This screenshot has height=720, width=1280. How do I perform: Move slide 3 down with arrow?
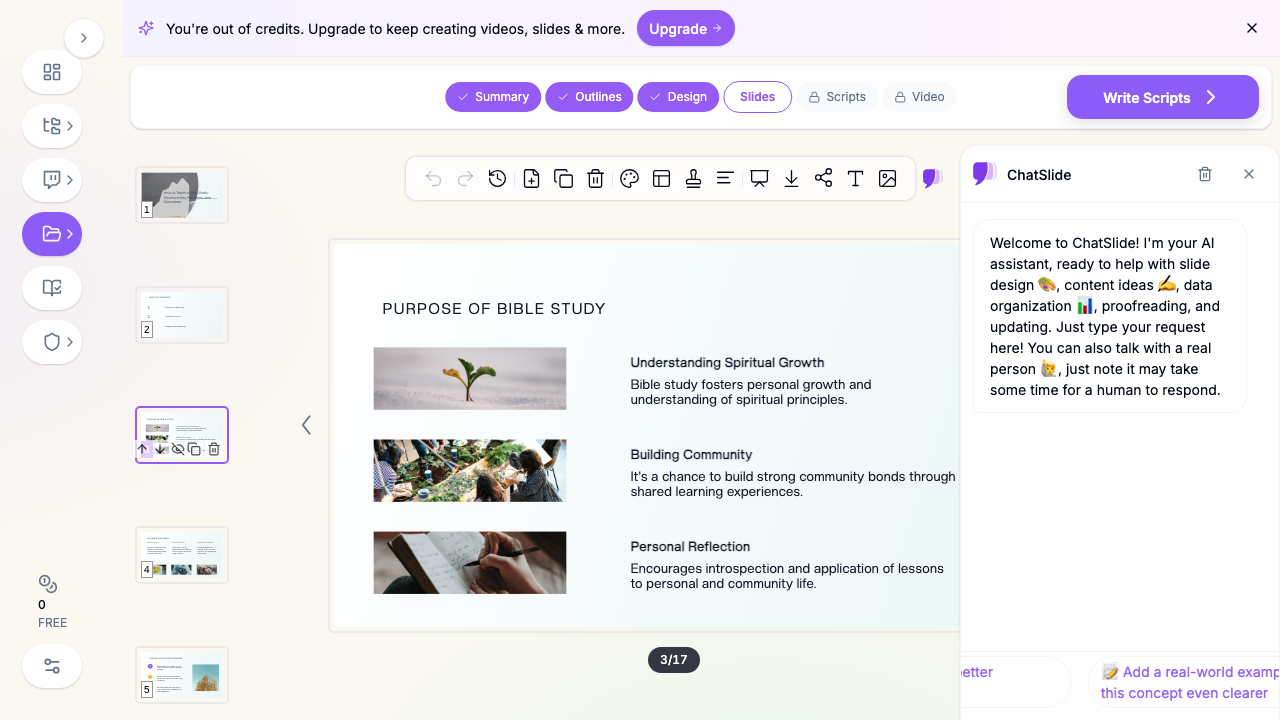[160, 449]
